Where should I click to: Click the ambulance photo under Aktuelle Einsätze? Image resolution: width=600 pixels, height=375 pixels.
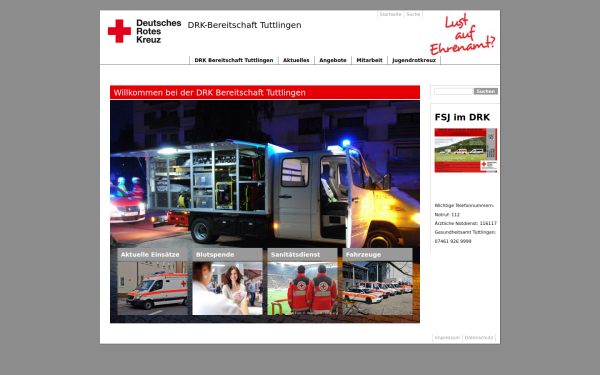tap(152, 288)
